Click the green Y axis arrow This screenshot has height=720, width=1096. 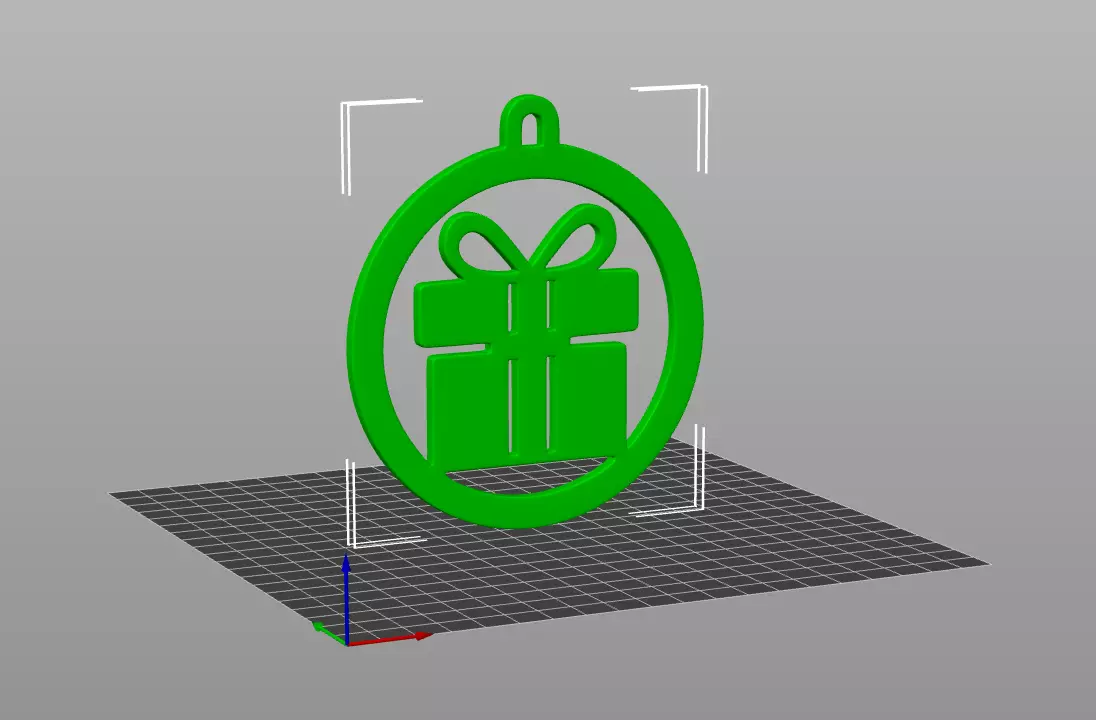[x=327, y=631]
